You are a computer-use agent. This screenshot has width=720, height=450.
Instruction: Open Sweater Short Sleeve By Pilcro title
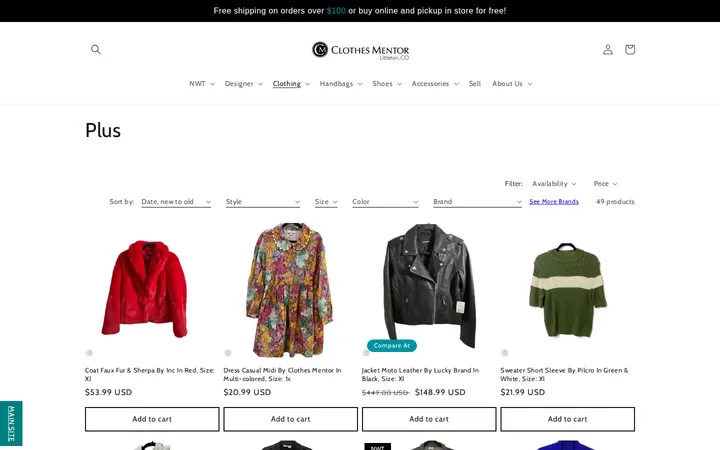point(564,374)
